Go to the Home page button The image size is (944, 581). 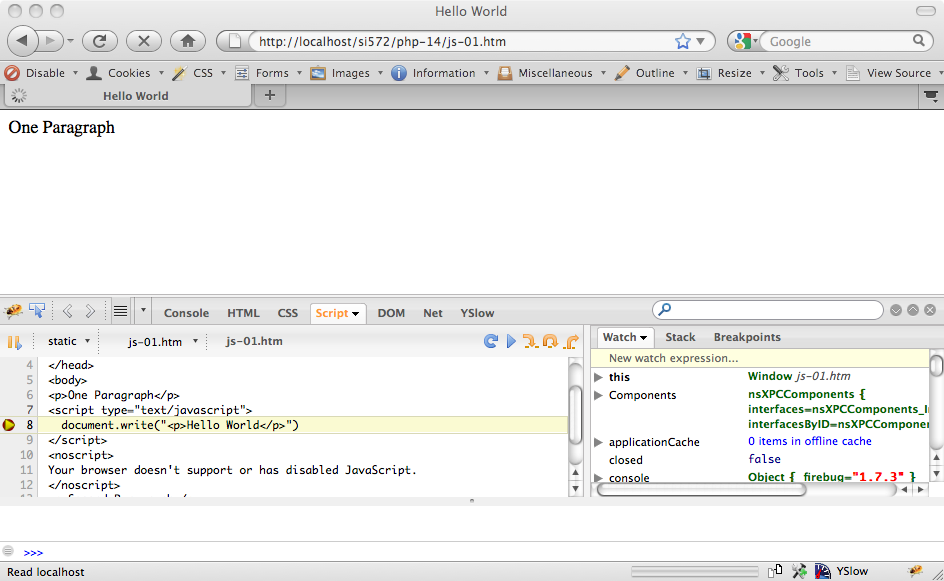pyautogui.click(x=188, y=41)
